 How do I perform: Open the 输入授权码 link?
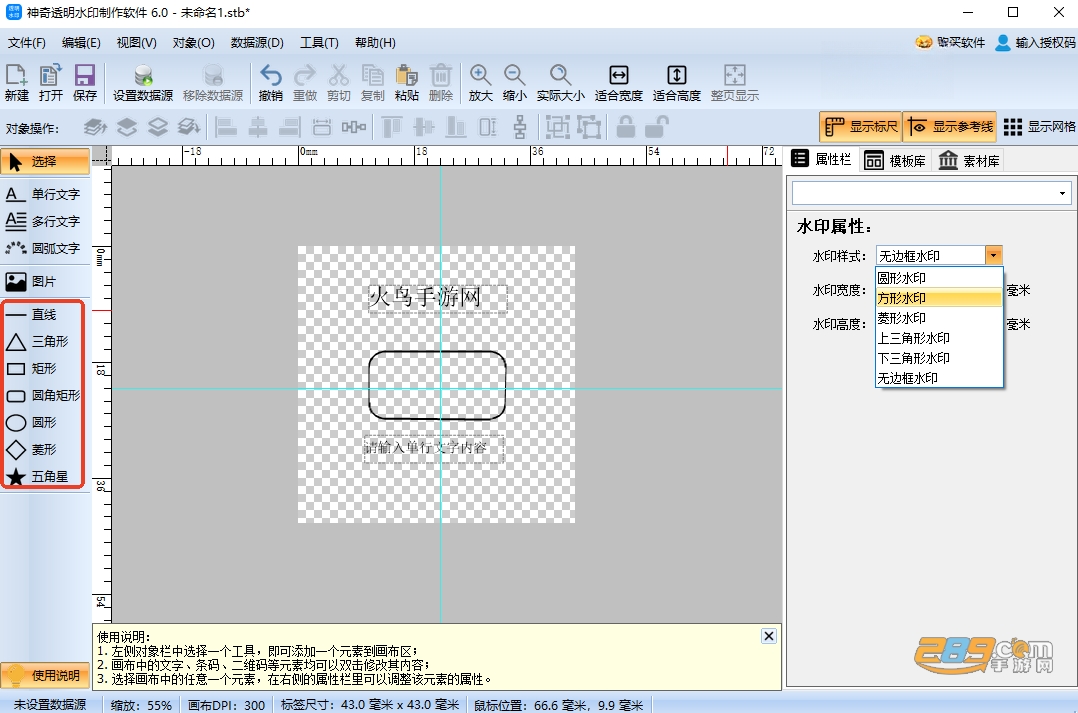point(1035,43)
